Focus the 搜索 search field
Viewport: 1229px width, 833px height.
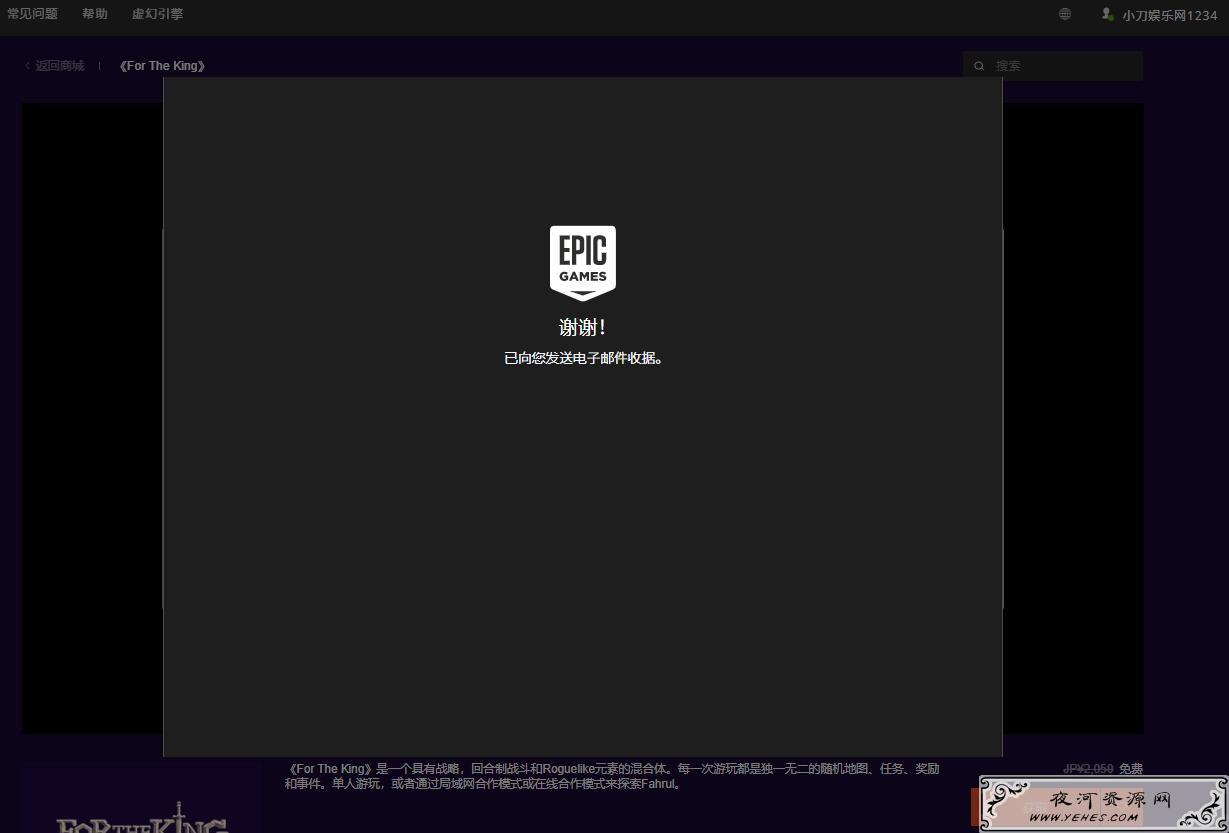pos(1053,66)
